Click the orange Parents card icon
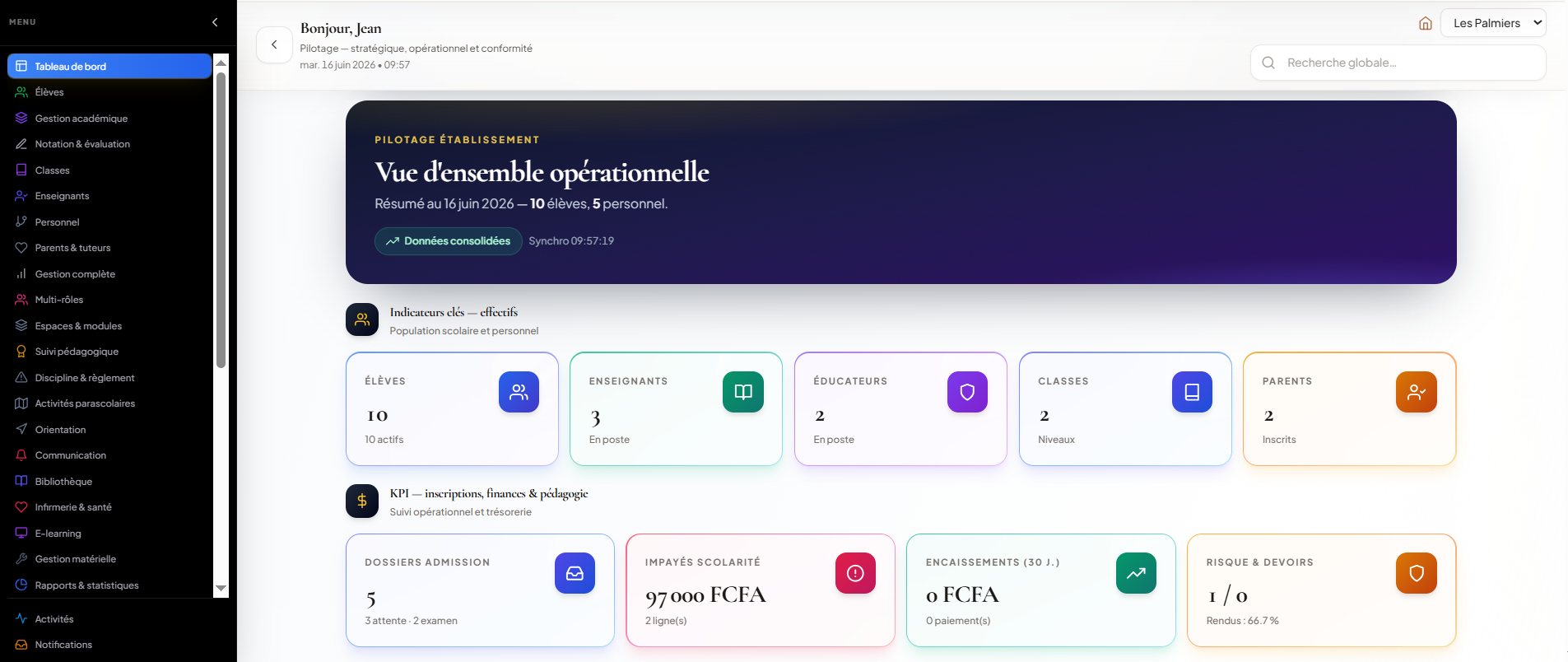Screen dimensions: 1568x662 point(1417,392)
